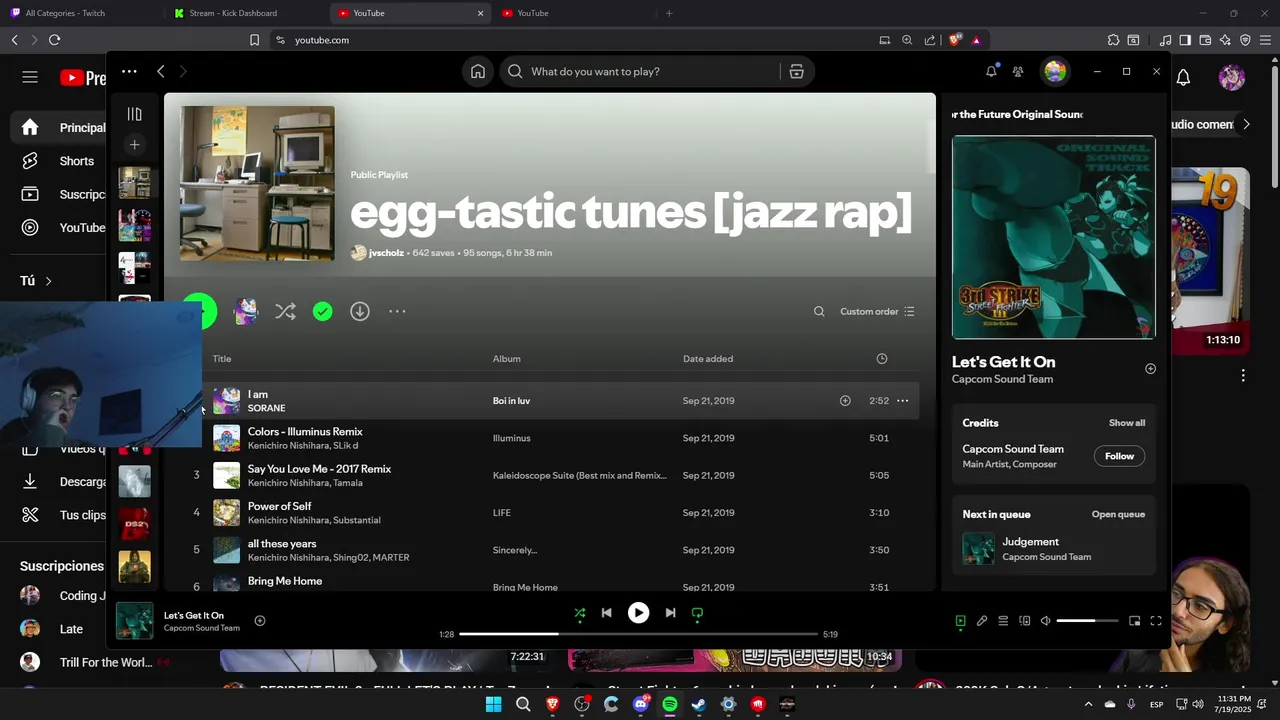This screenshot has width=1280, height=720.
Task: Skip to previous track
Action: [606, 613]
